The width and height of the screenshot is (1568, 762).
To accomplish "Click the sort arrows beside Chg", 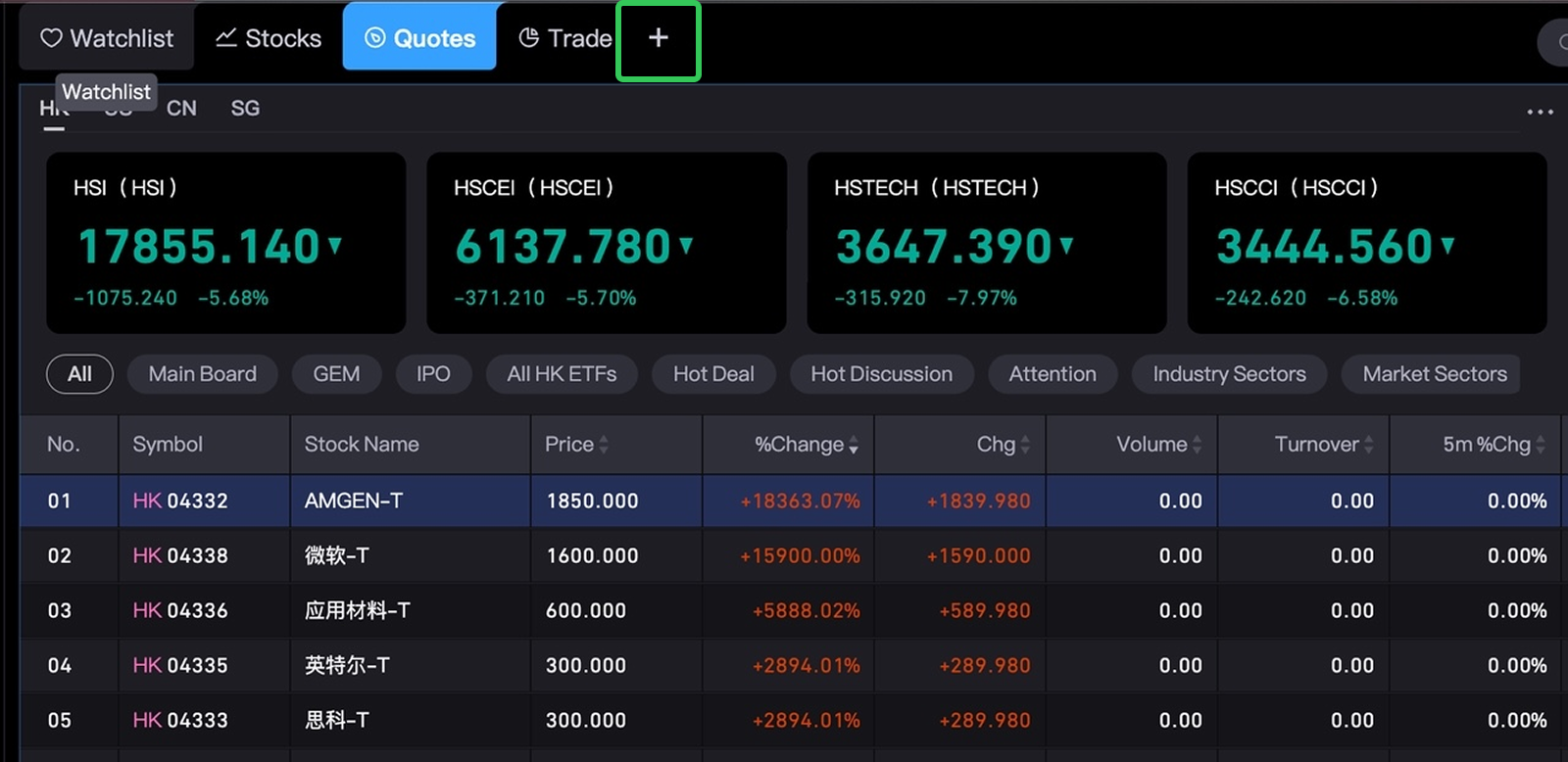I will point(1025,445).
